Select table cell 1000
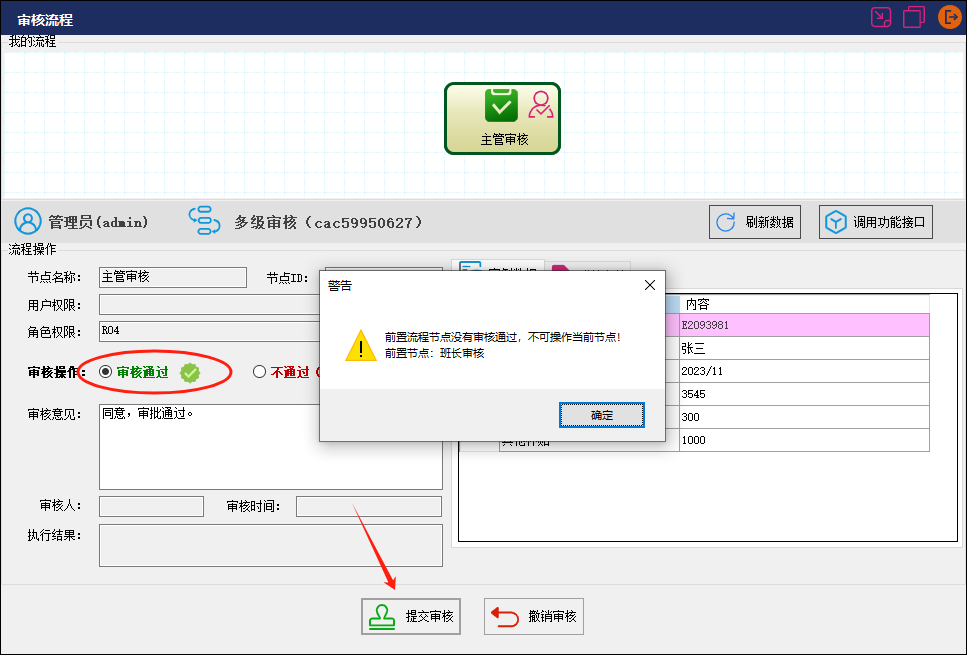 (x=804, y=440)
